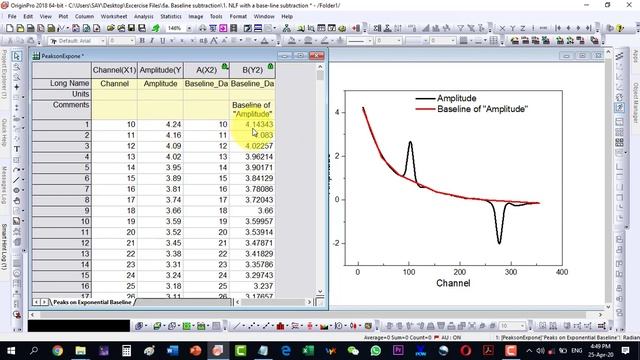Click the Channel axis title on graph
The image size is (640, 360).
point(453,283)
